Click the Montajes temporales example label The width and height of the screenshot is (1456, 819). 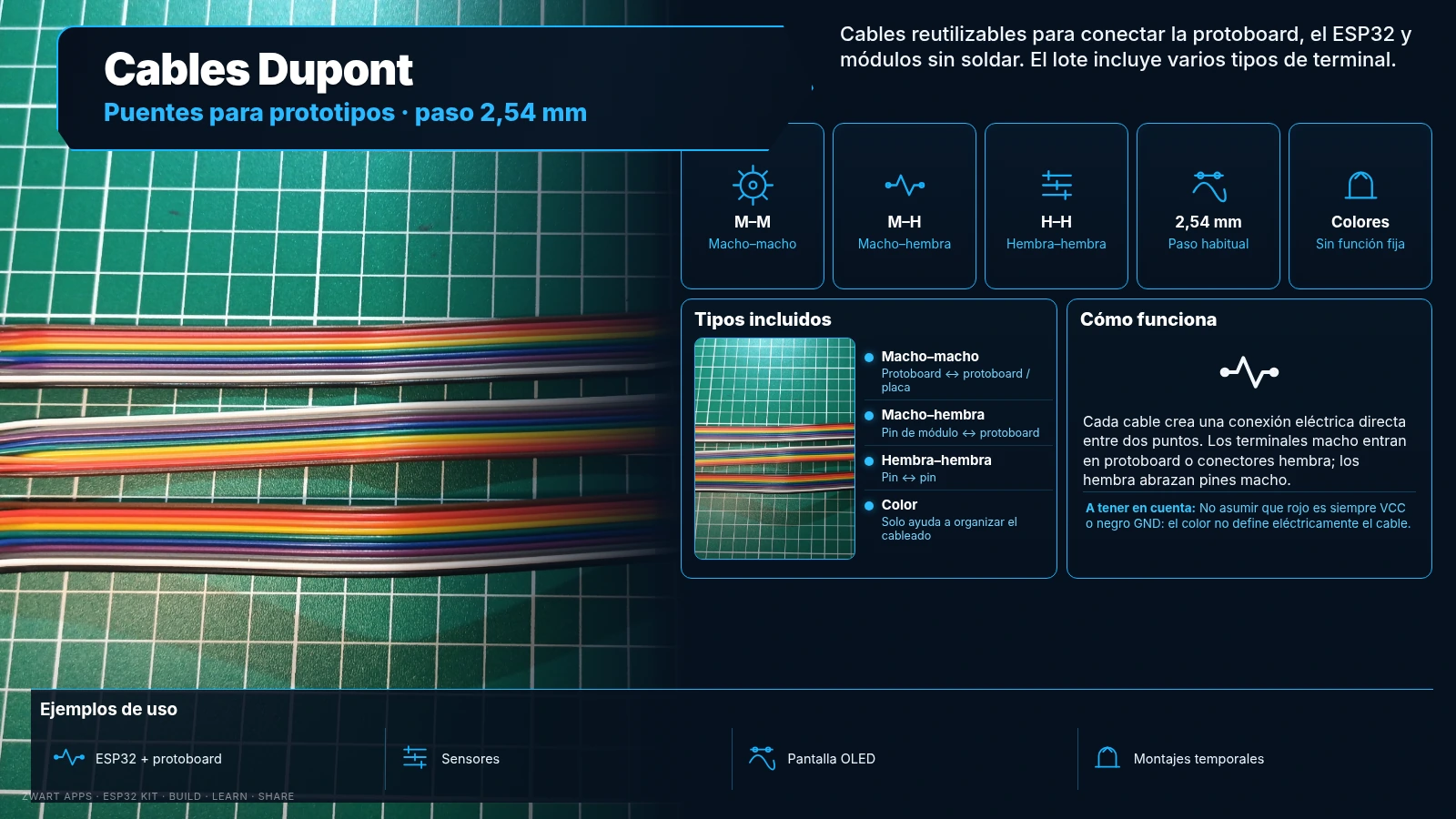(x=1198, y=759)
